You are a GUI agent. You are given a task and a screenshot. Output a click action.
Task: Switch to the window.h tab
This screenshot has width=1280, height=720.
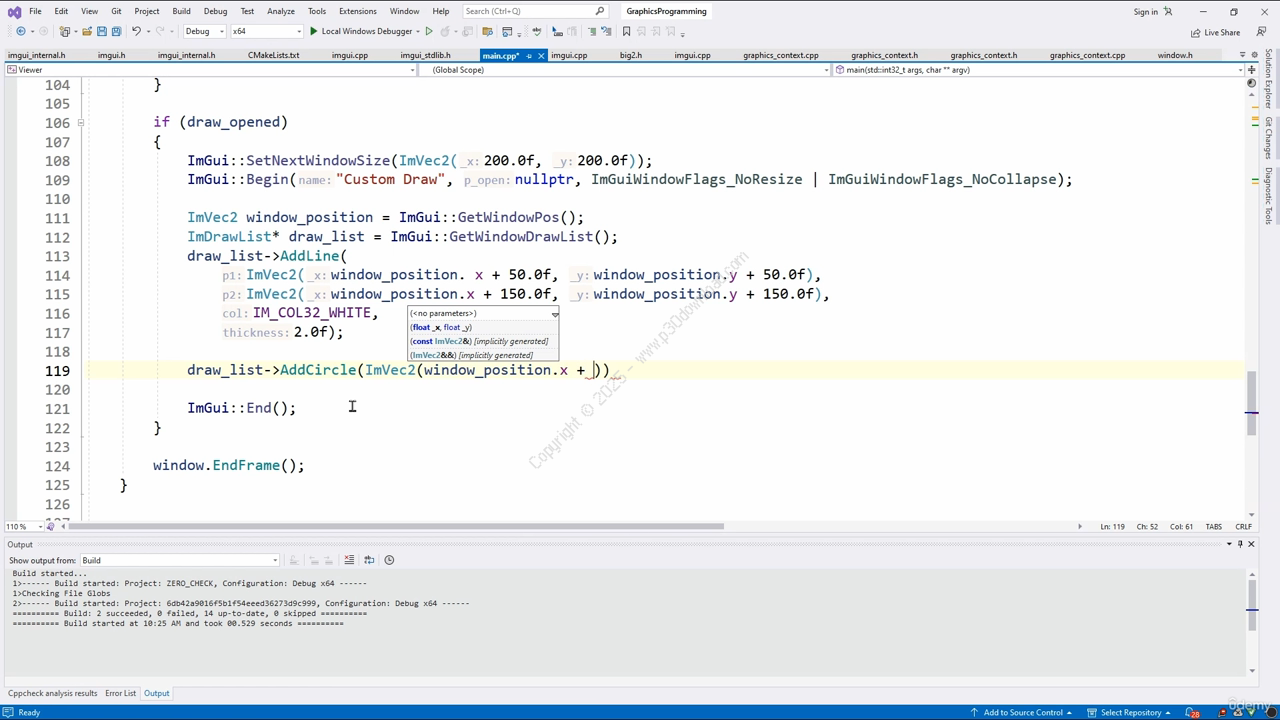pyautogui.click(x=1175, y=55)
